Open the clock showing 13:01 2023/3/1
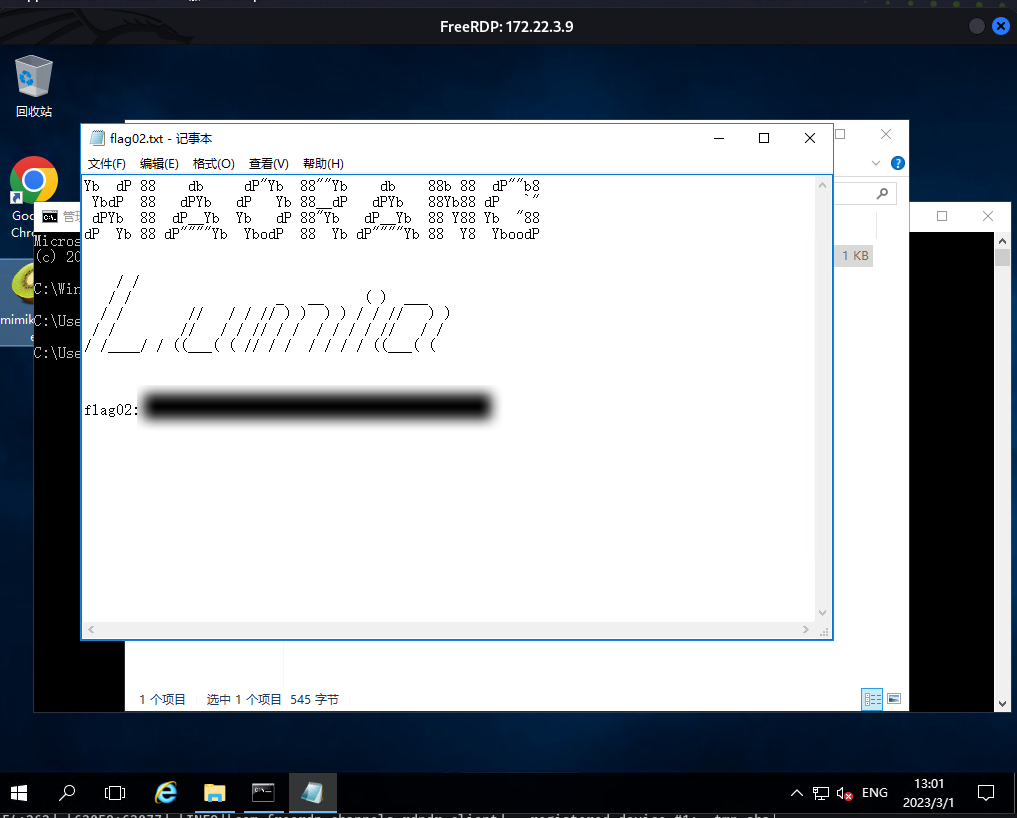This screenshot has width=1017, height=818. click(928, 793)
